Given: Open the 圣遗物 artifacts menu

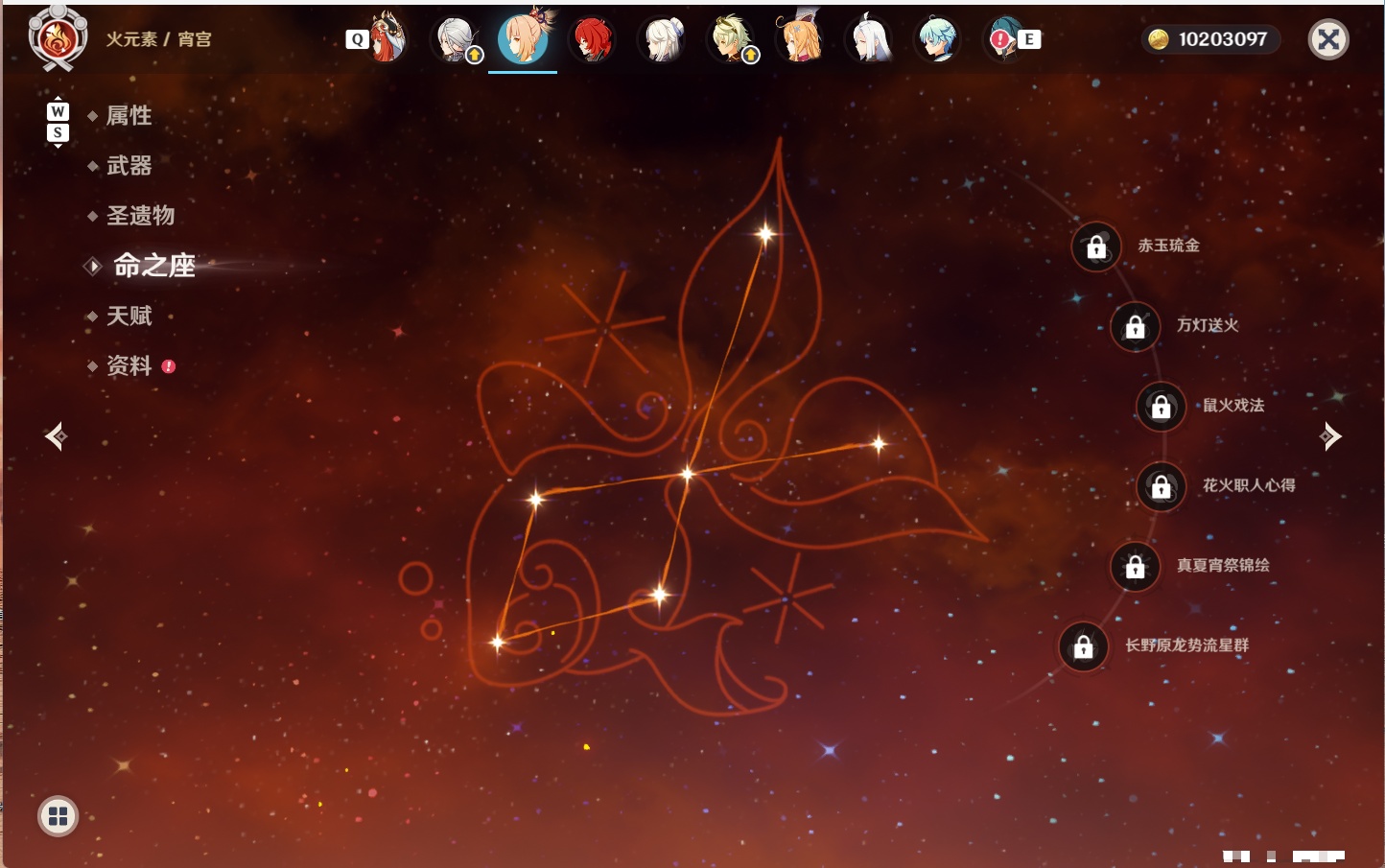Looking at the screenshot, I should (141, 216).
